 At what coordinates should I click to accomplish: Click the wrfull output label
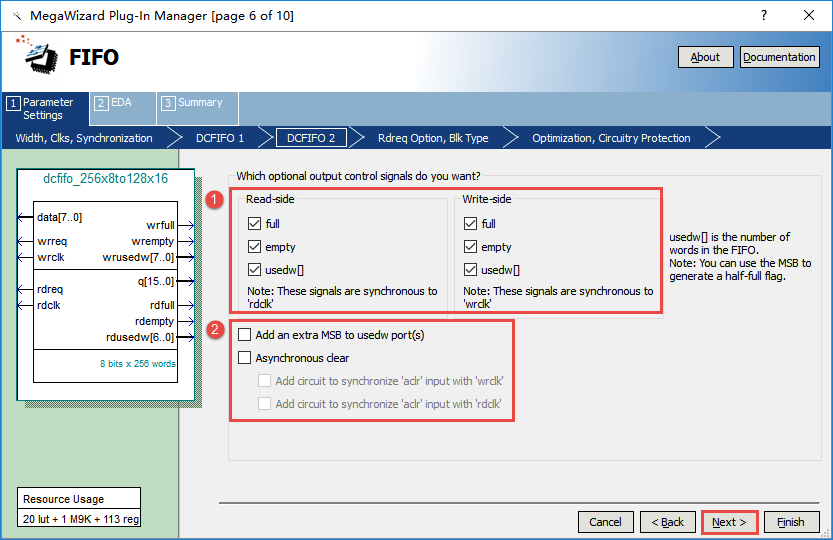(160, 225)
